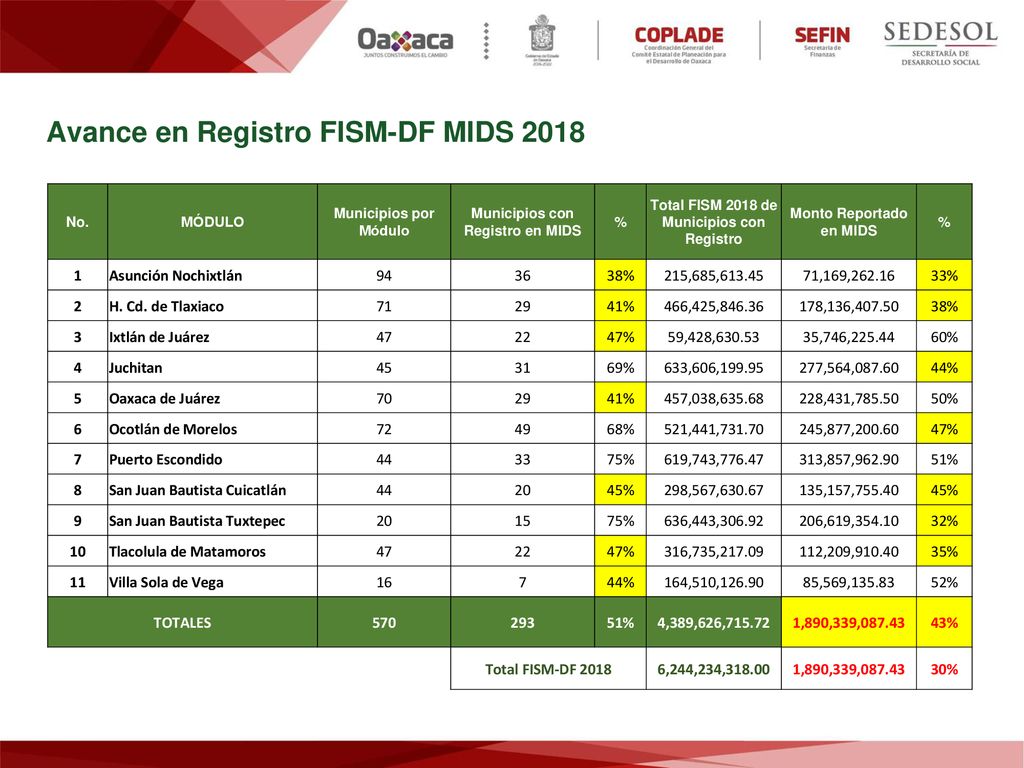Click the amount '277,564,087.60'
This screenshot has width=1024, height=768.
point(848,368)
